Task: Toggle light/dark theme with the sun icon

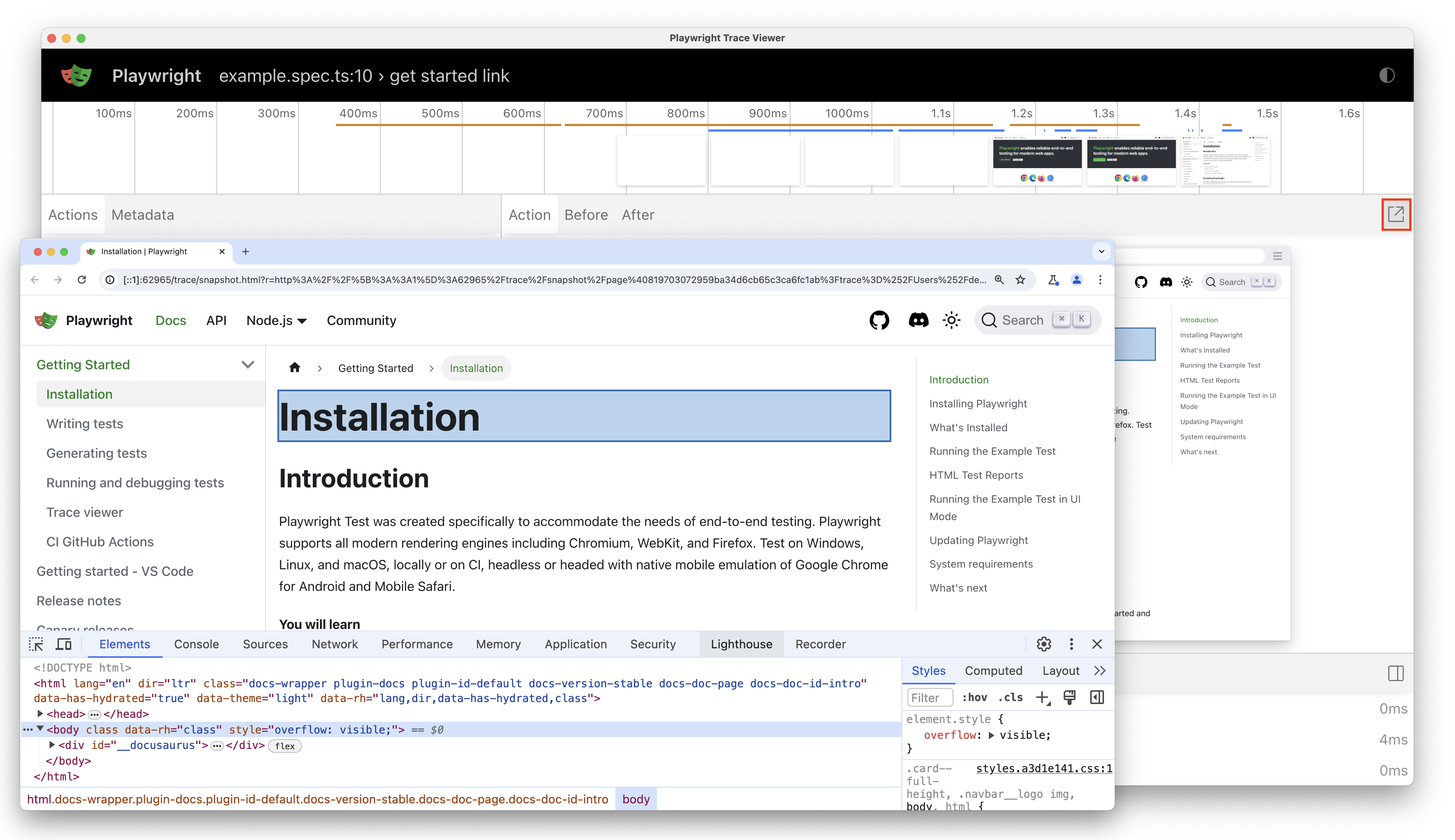Action: (951, 320)
